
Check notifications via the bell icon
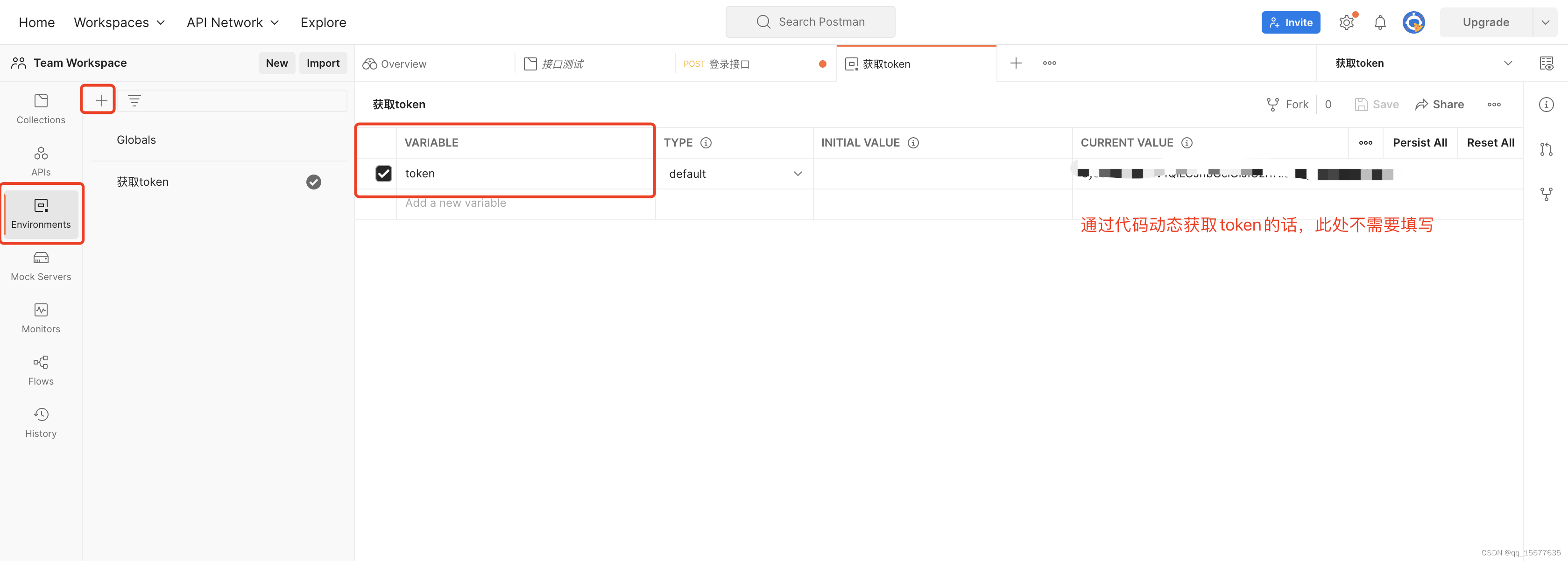click(x=1380, y=22)
